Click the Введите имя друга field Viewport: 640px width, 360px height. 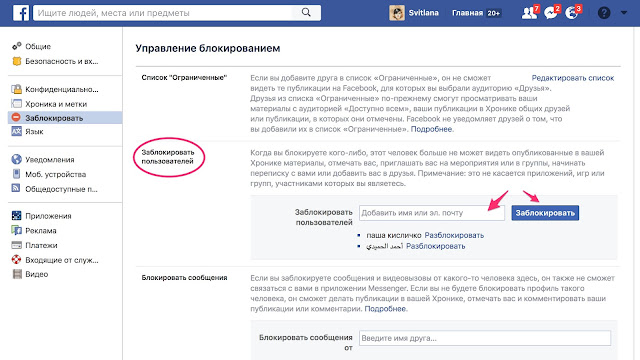pyautogui.click(x=485, y=338)
